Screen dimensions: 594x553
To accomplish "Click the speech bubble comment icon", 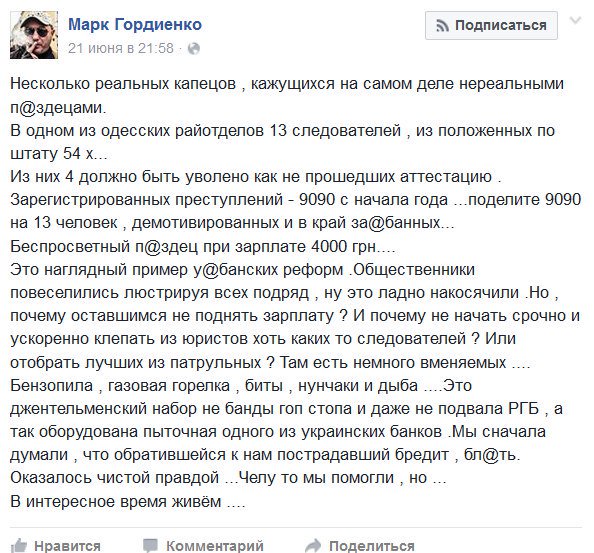I will click(150, 546).
